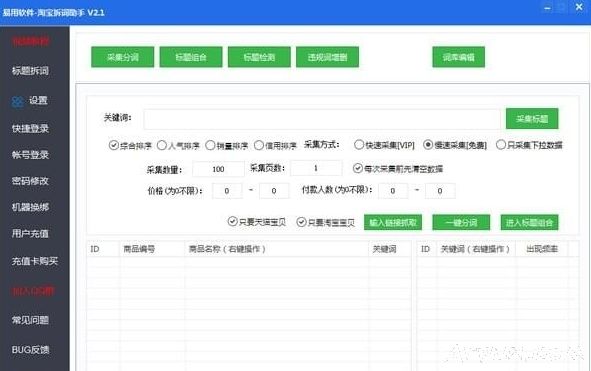Viewport: 591px width, 371px height.
Task: Click the maximum 付款人数 field
Action: pos(440,191)
